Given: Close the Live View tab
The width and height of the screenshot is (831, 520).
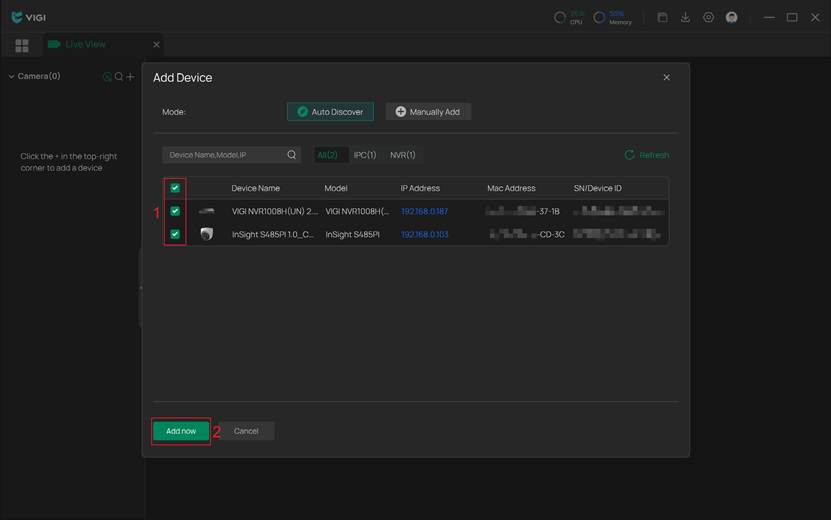Looking at the screenshot, I should tap(156, 45).
